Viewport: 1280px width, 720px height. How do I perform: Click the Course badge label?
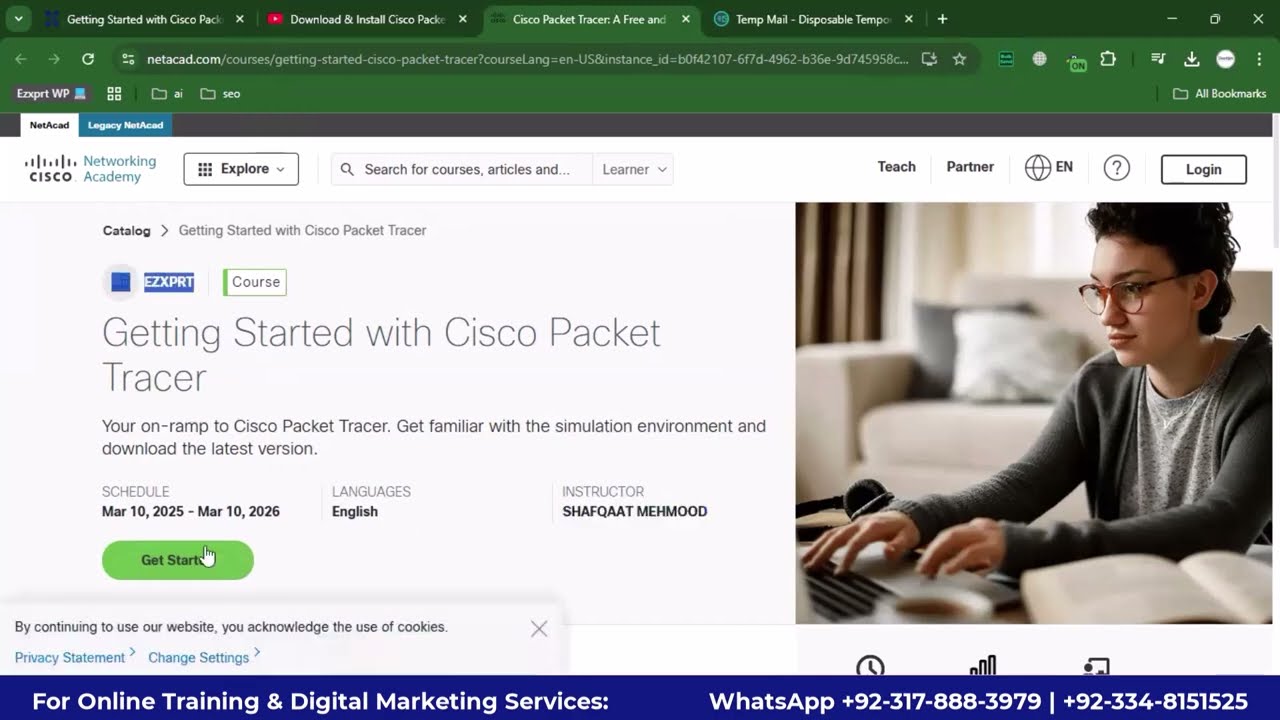(x=255, y=282)
